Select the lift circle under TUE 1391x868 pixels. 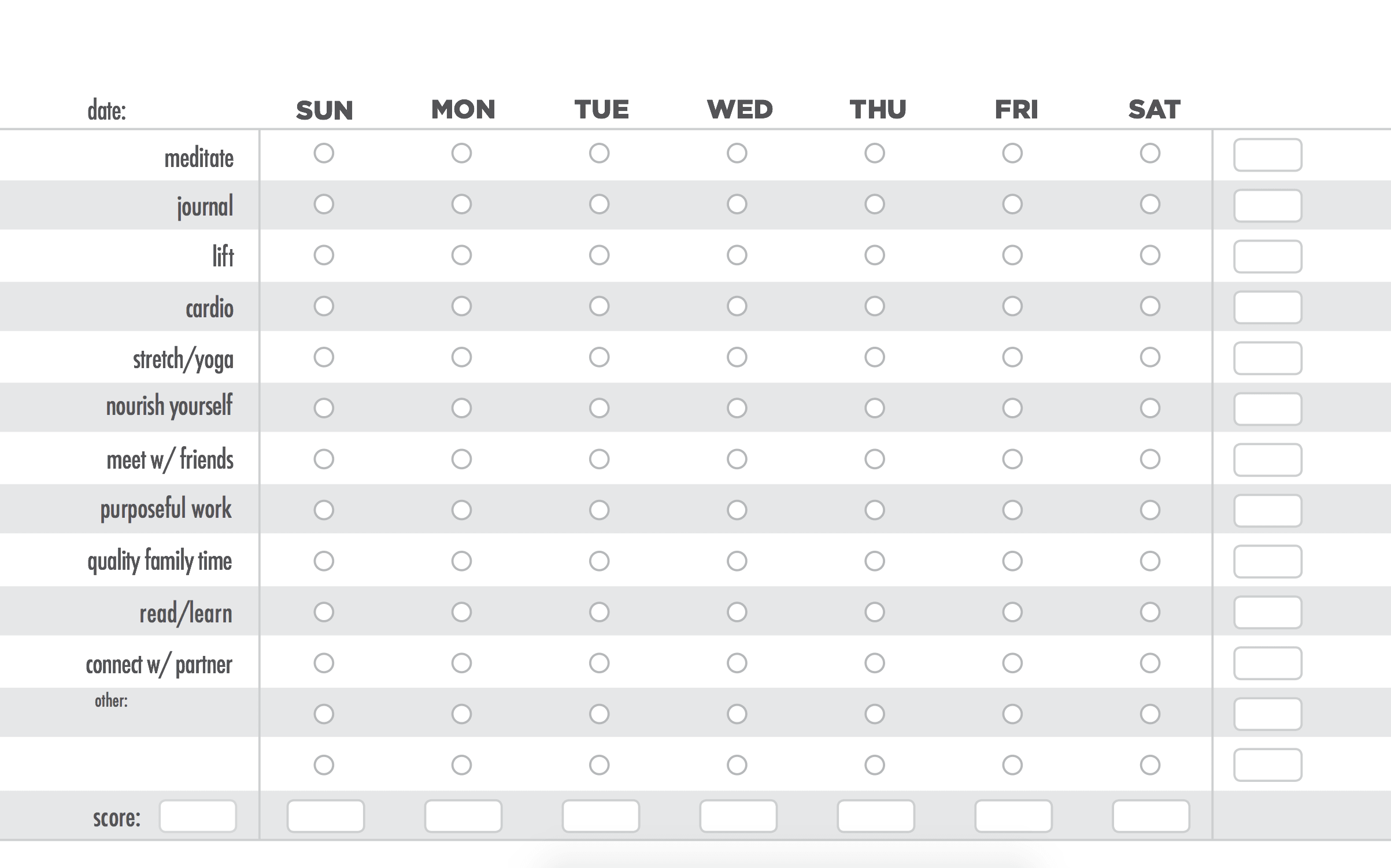599,255
